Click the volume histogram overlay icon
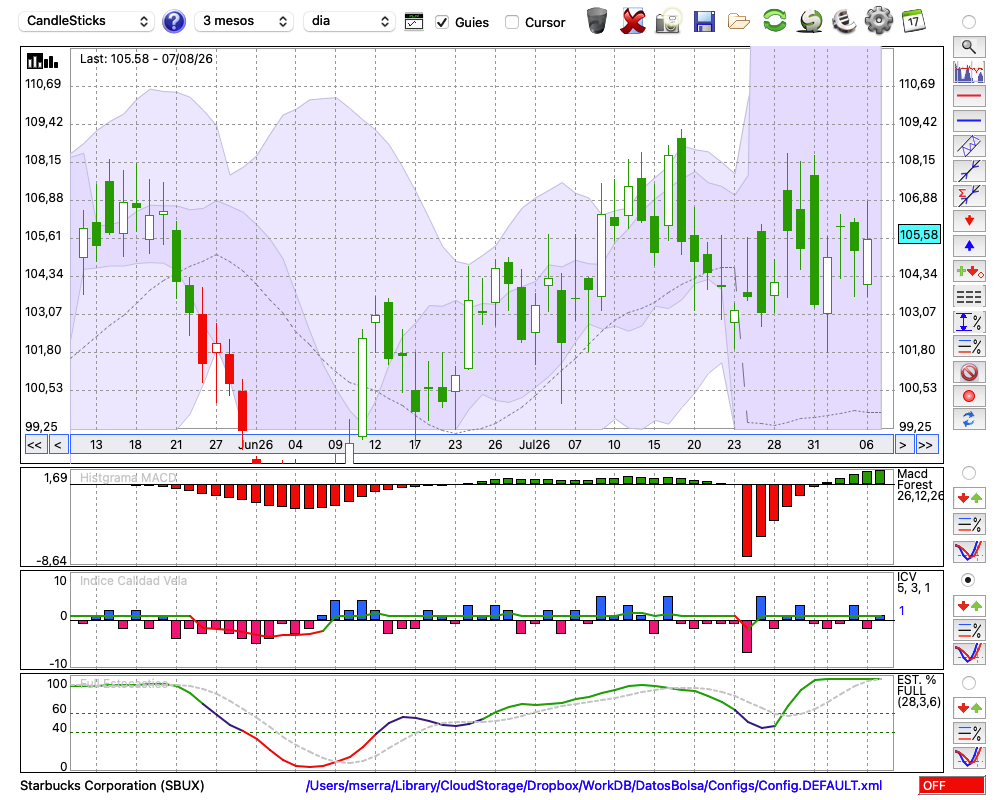 click(969, 71)
